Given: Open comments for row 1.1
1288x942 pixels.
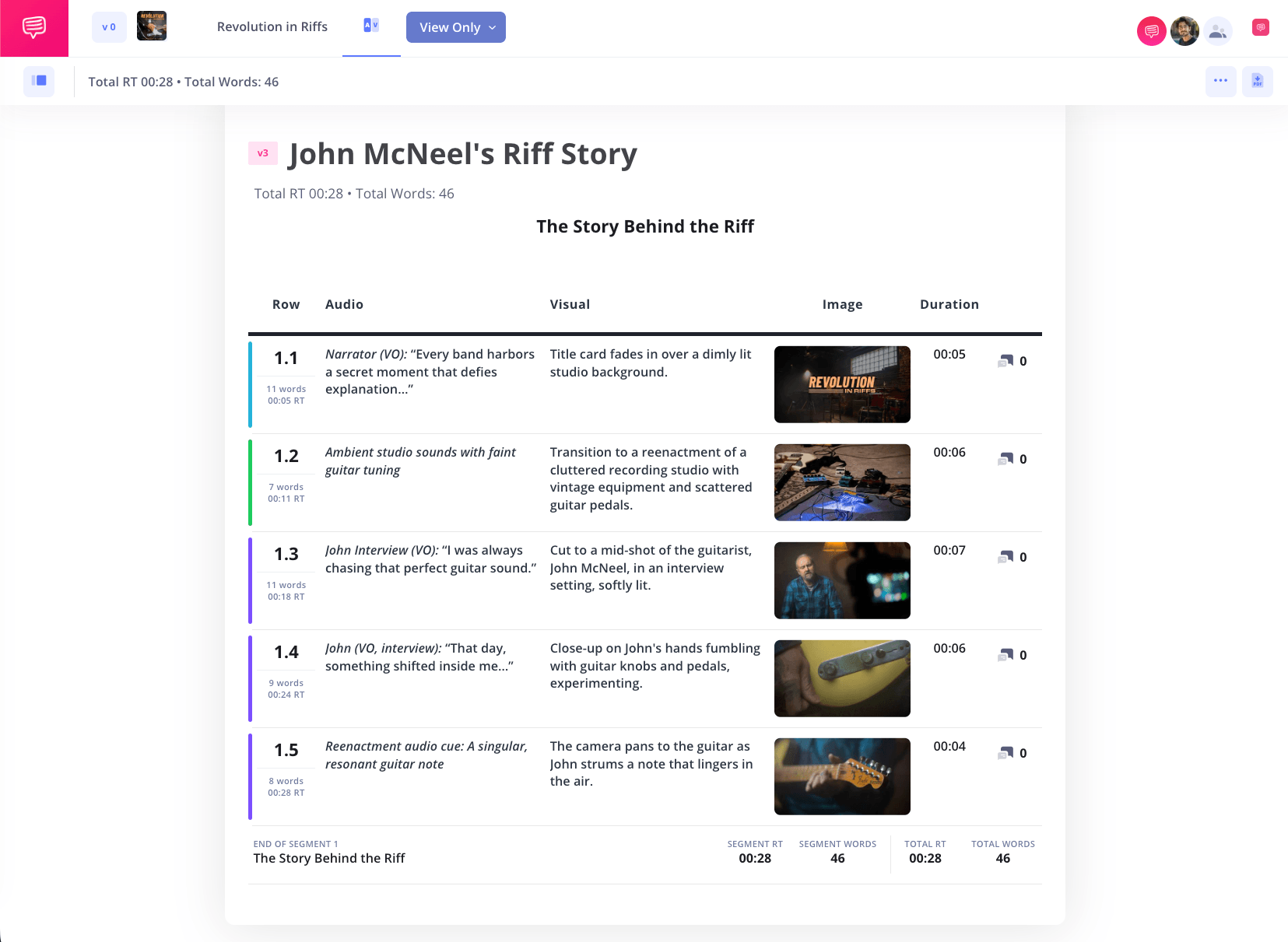Looking at the screenshot, I should coord(1013,361).
